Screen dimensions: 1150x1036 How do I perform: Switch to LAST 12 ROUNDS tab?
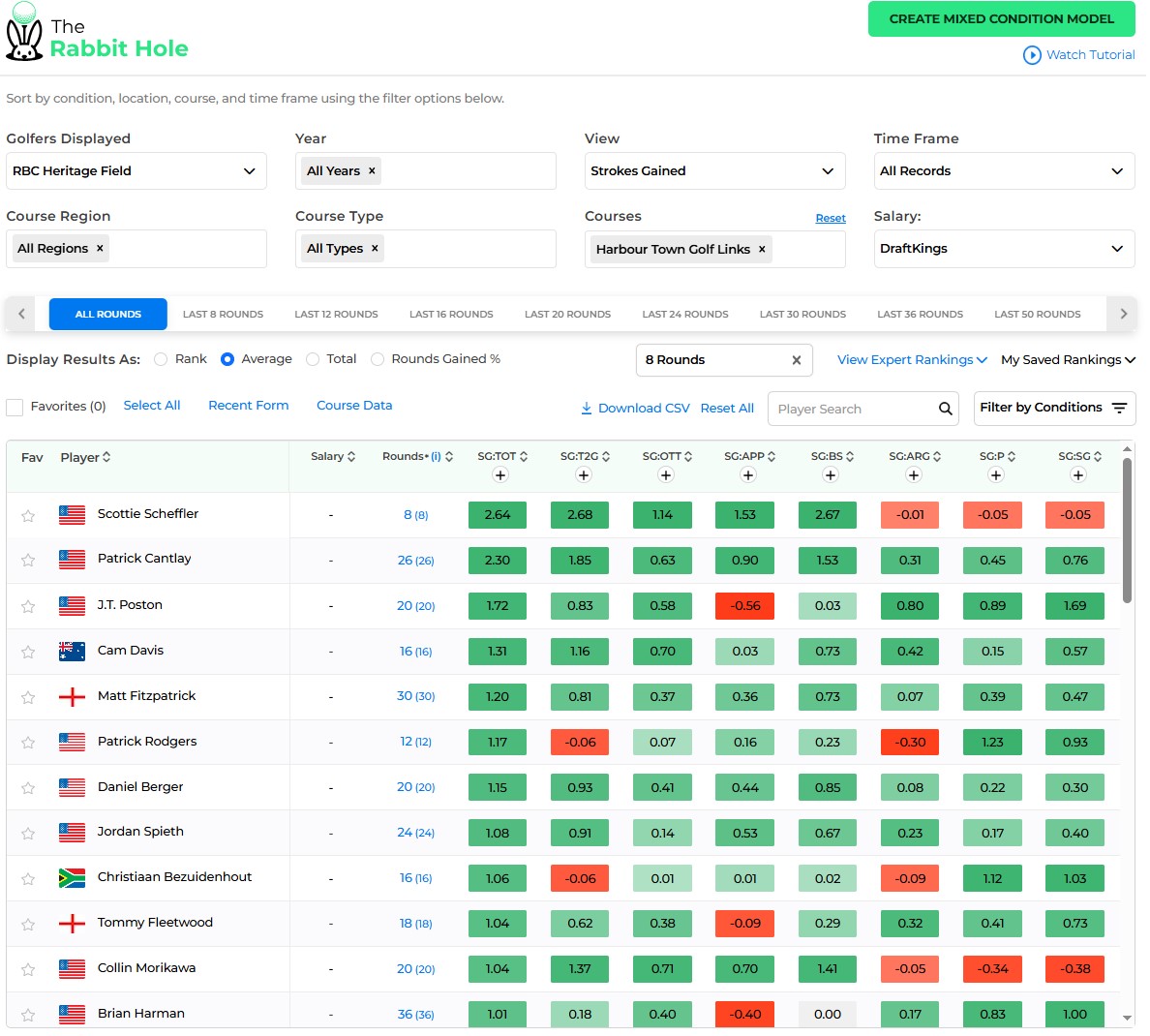pyautogui.click(x=337, y=315)
